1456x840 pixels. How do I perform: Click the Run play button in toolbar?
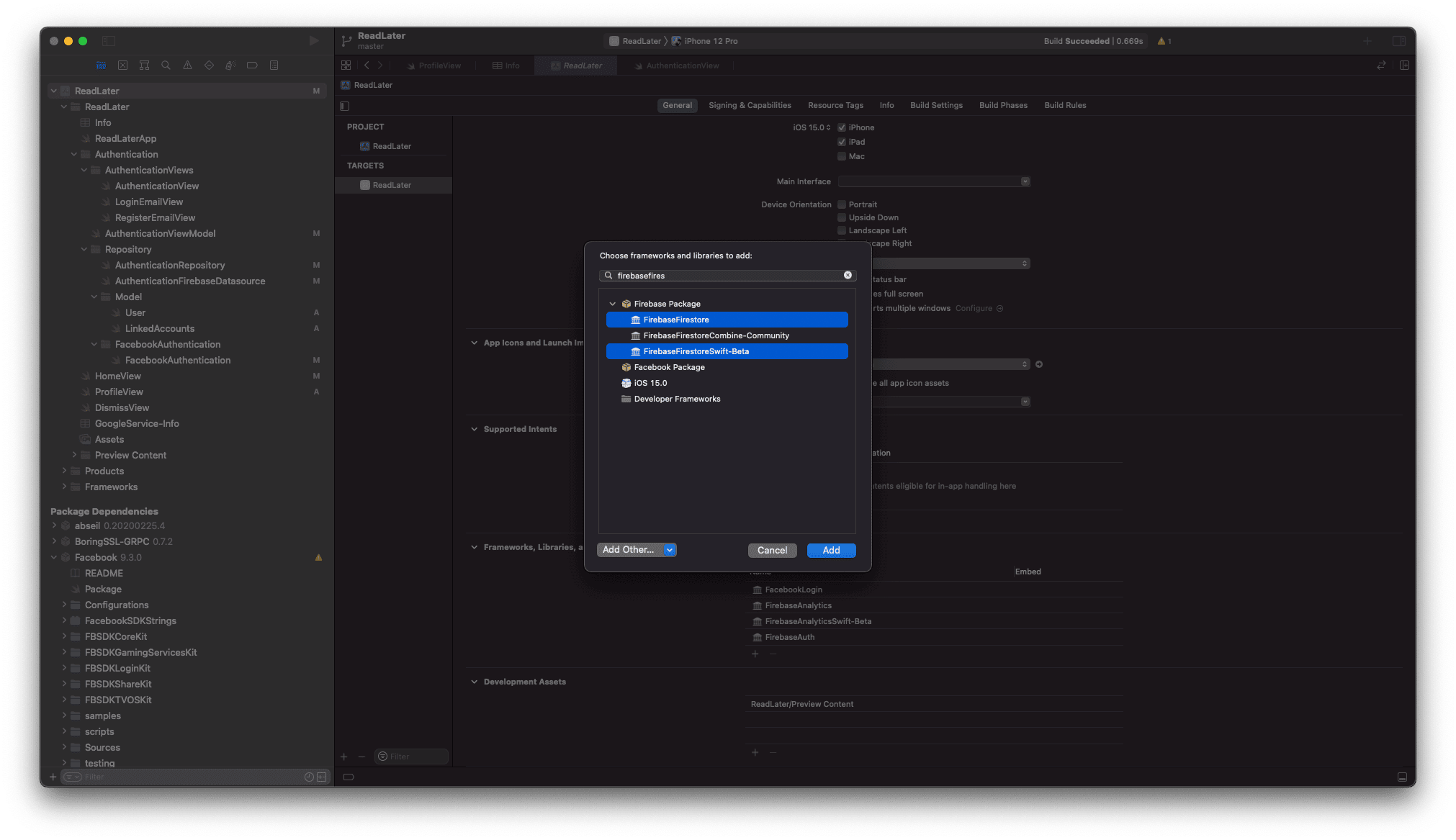click(314, 41)
